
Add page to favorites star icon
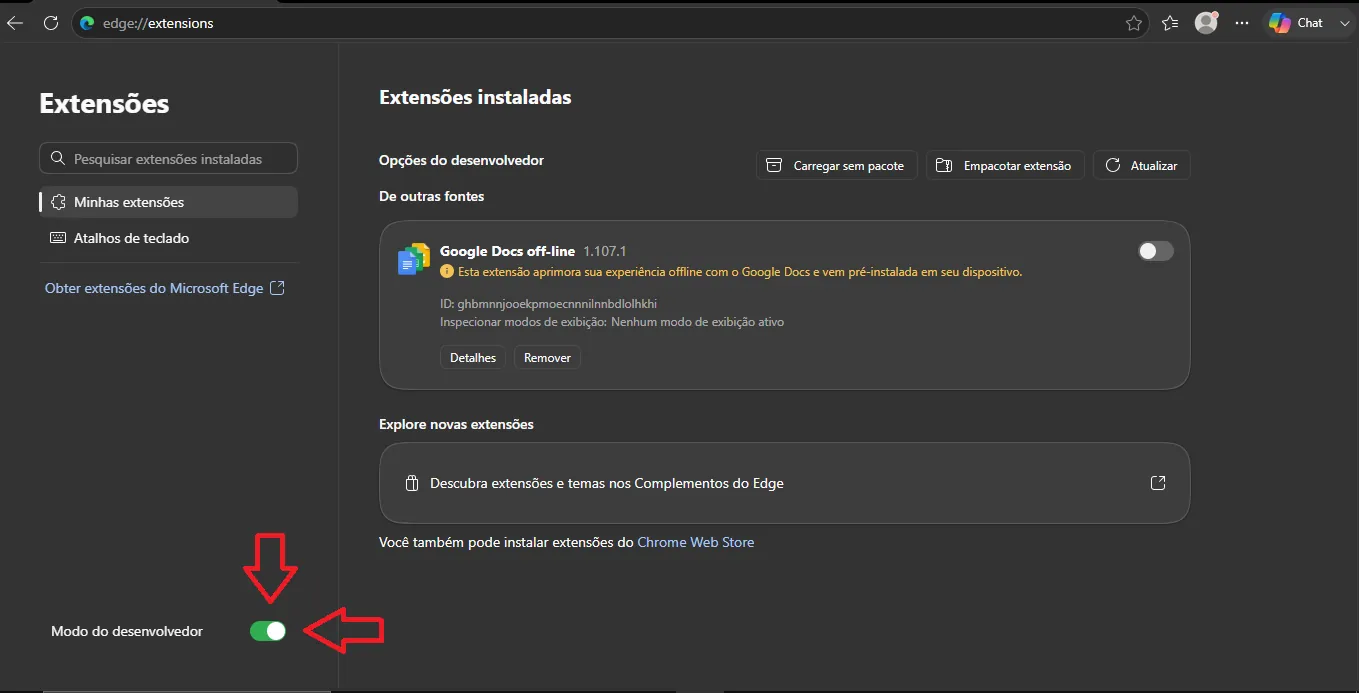click(1133, 23)
